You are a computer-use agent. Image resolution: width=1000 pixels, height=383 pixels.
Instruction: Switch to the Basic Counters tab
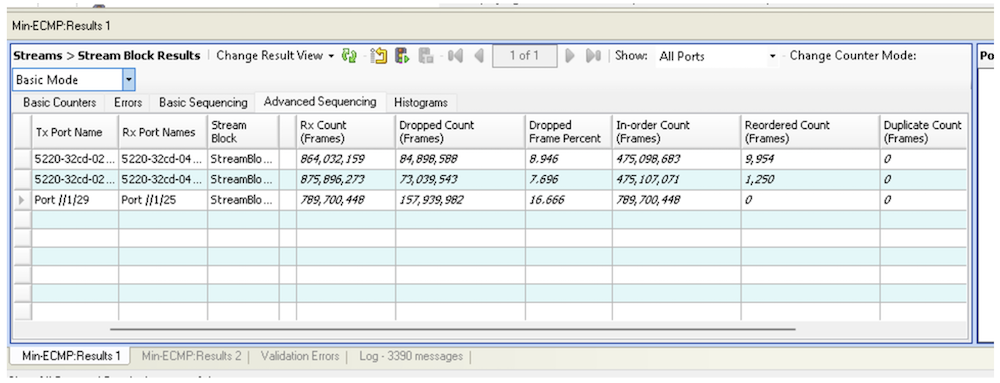click(x=60, y=103)
